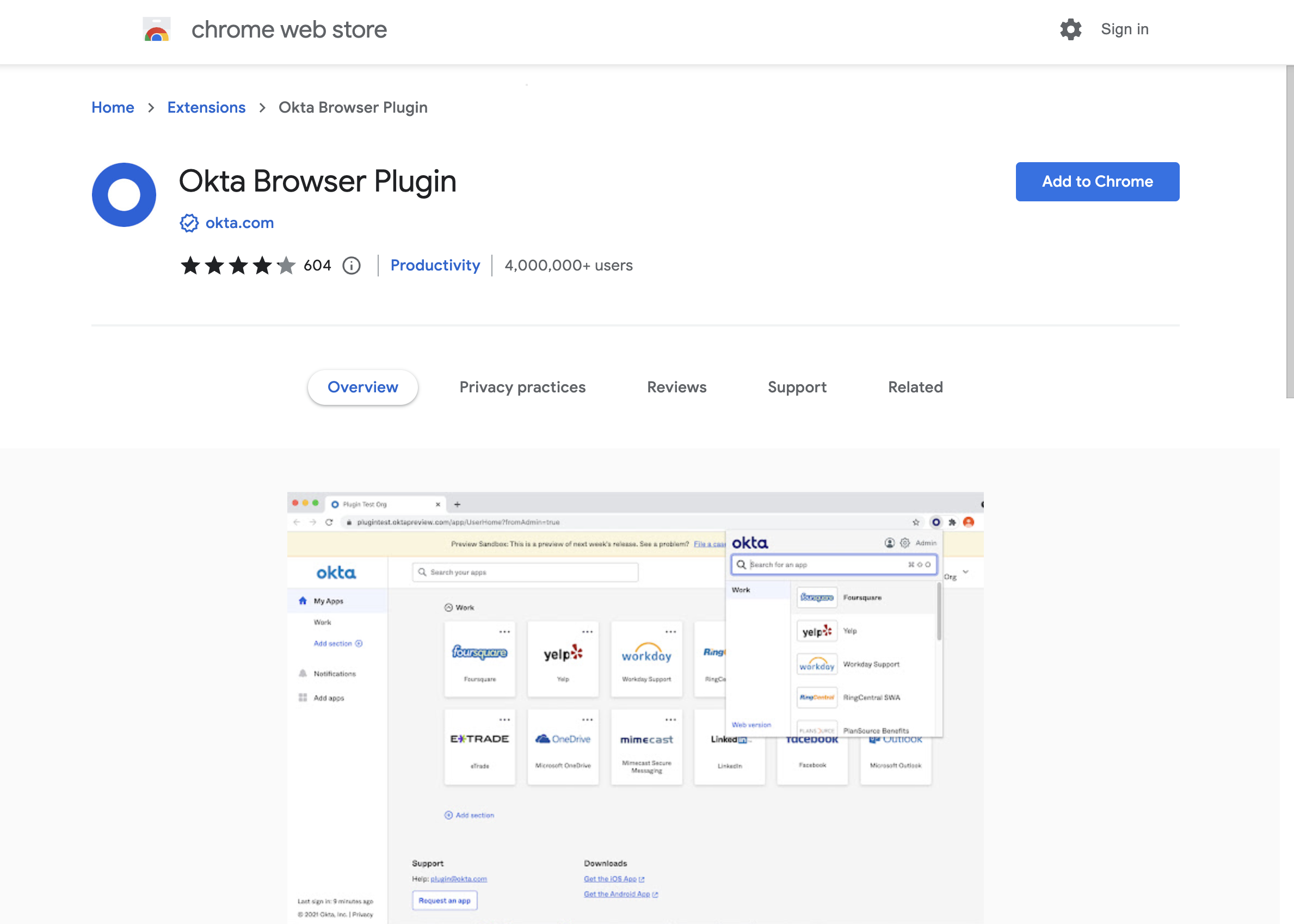Click the settings gear icon

(x=1070, y=29)
